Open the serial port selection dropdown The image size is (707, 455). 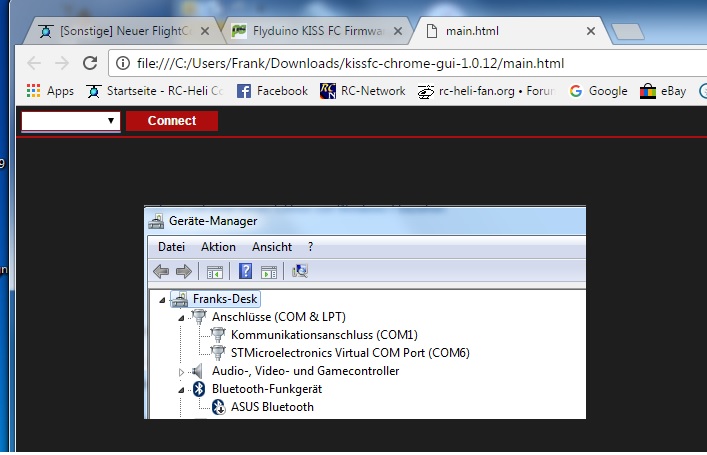[71, 121]
